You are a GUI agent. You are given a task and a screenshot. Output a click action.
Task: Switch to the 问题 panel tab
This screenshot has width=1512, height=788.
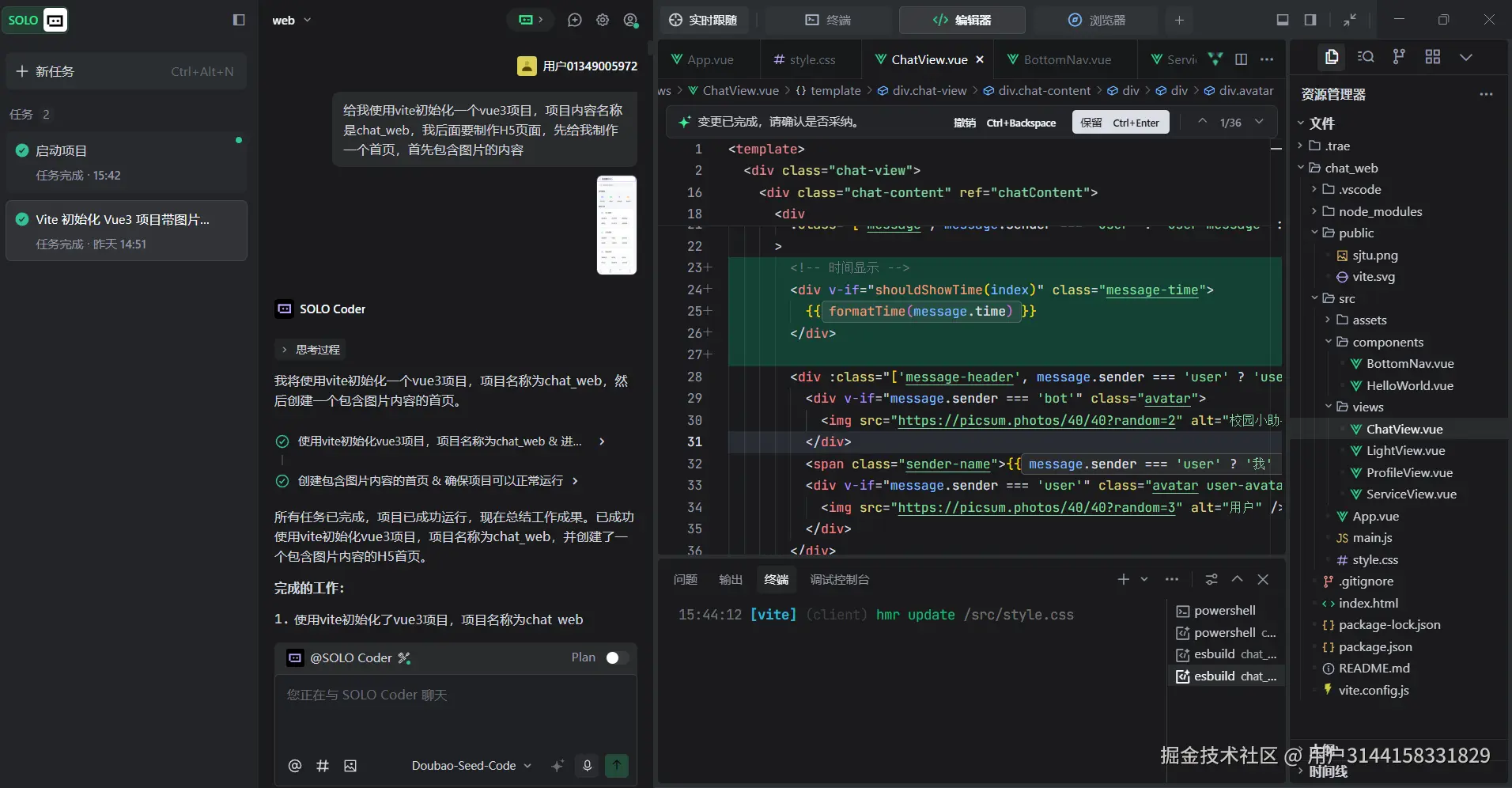(686, 580)
